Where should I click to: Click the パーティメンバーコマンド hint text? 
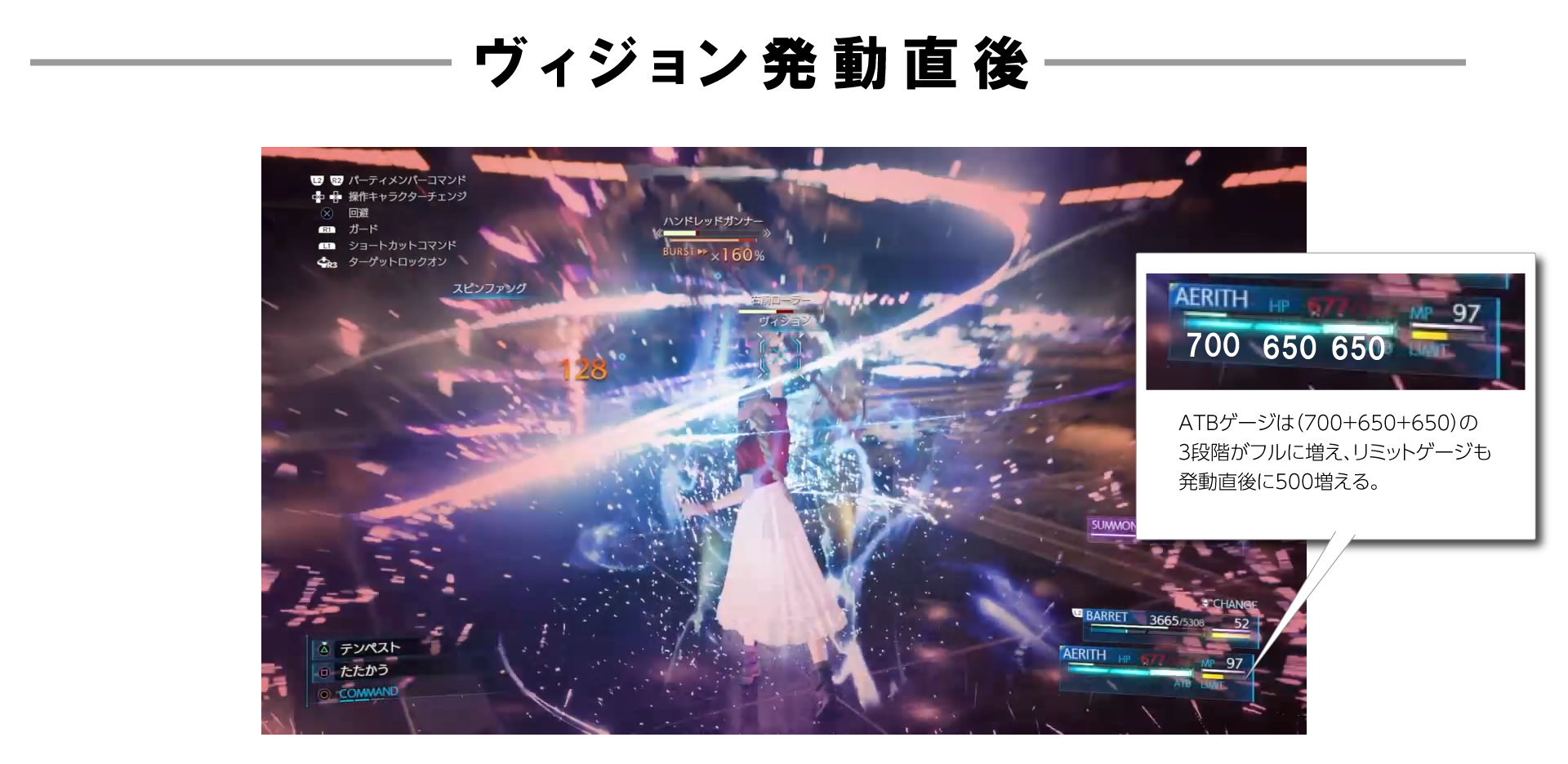(408, 180)
